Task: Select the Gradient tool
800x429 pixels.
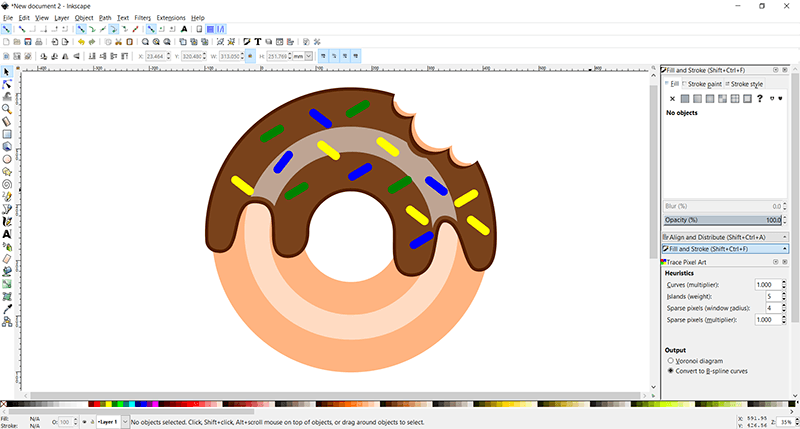Action: pos(7,284)
